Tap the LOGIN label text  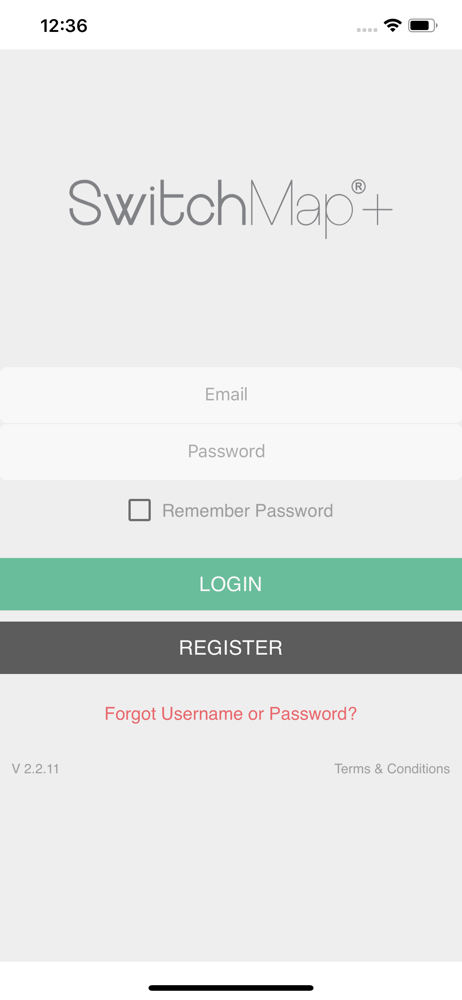(x=230, y=584)
